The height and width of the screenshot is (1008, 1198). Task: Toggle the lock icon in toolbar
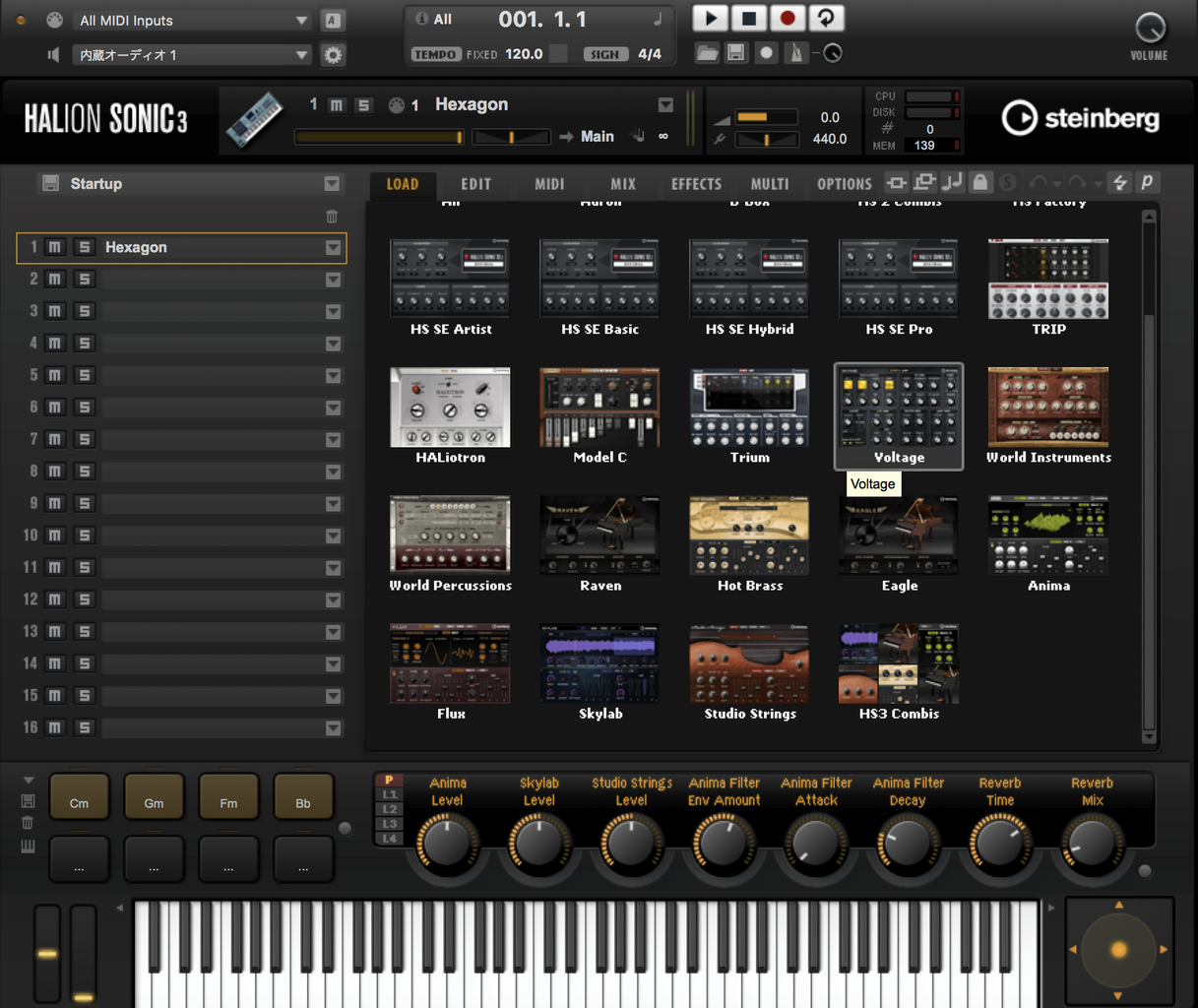979,183
